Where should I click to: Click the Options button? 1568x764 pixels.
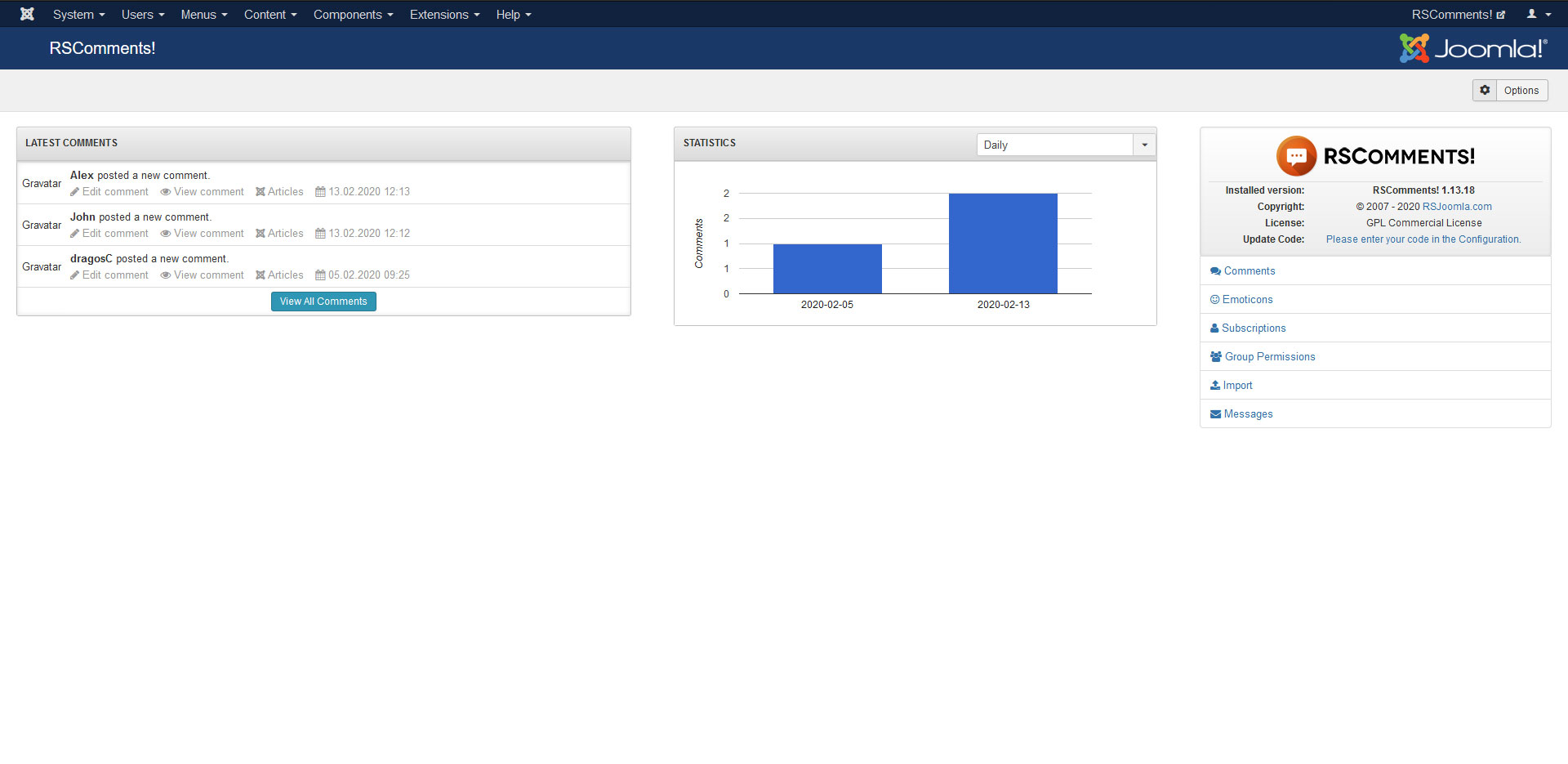point(1510,90)
